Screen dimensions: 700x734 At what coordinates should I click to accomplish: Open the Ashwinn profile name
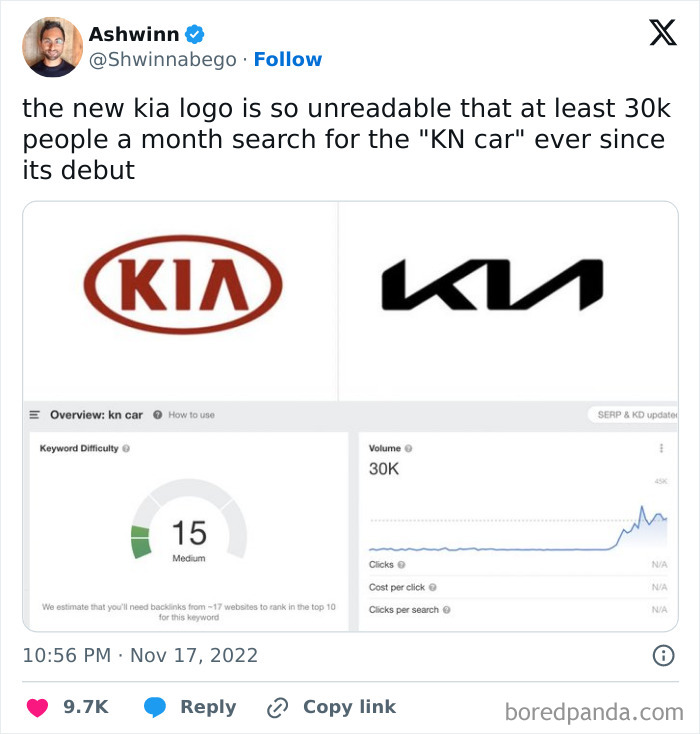tap(132, 34)
